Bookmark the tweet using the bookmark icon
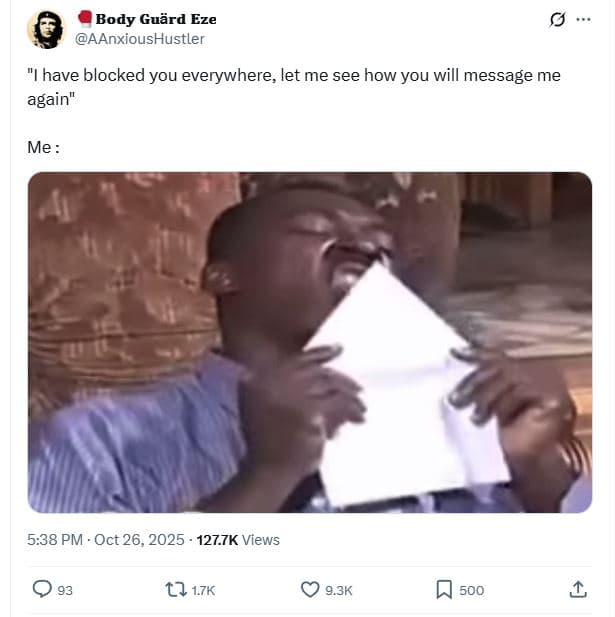The width and height of the screenshot is (615, 617). click(444, 589)
